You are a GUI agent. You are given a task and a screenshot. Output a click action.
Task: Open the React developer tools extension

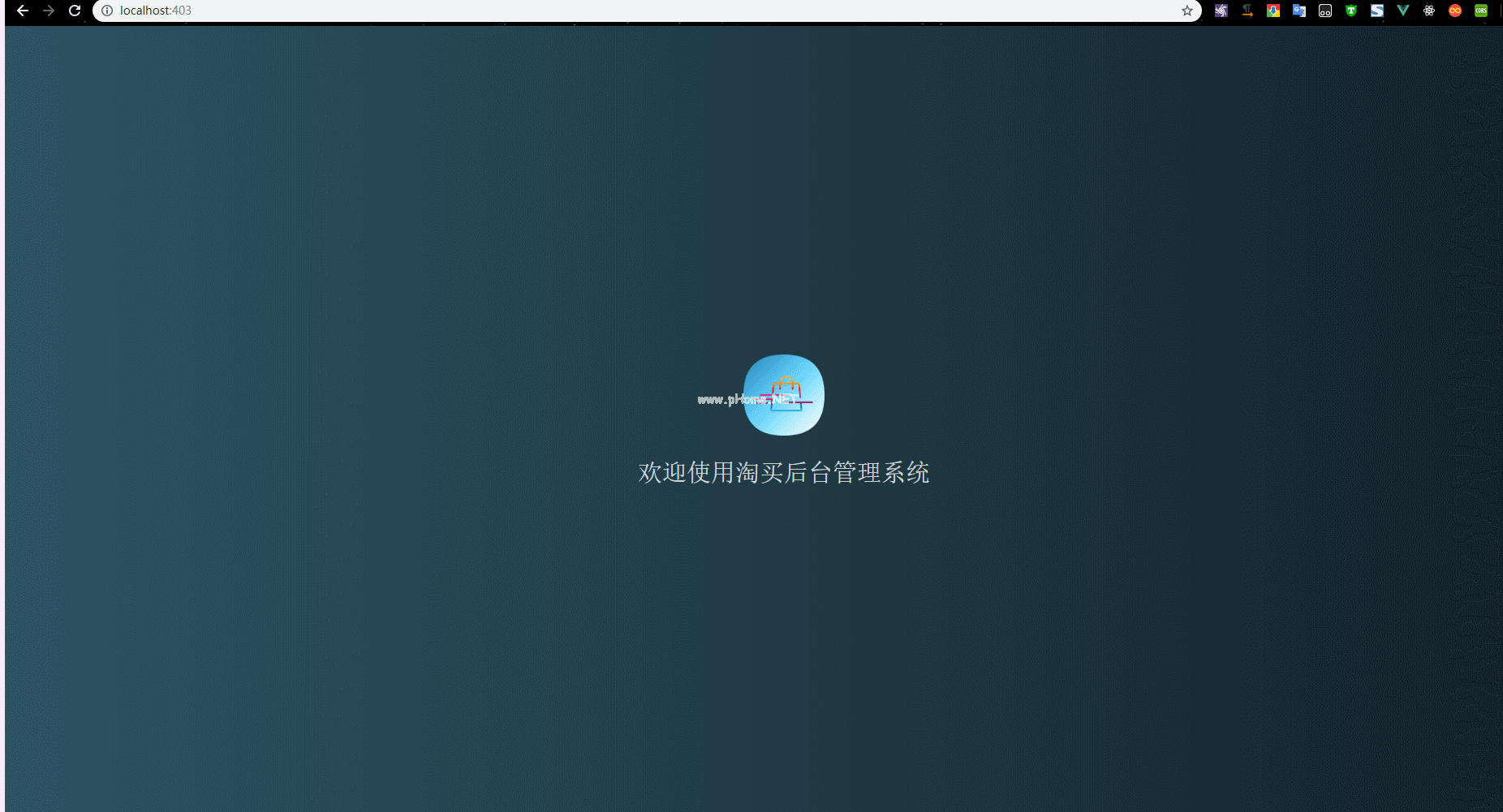(x=1429, y=11)
